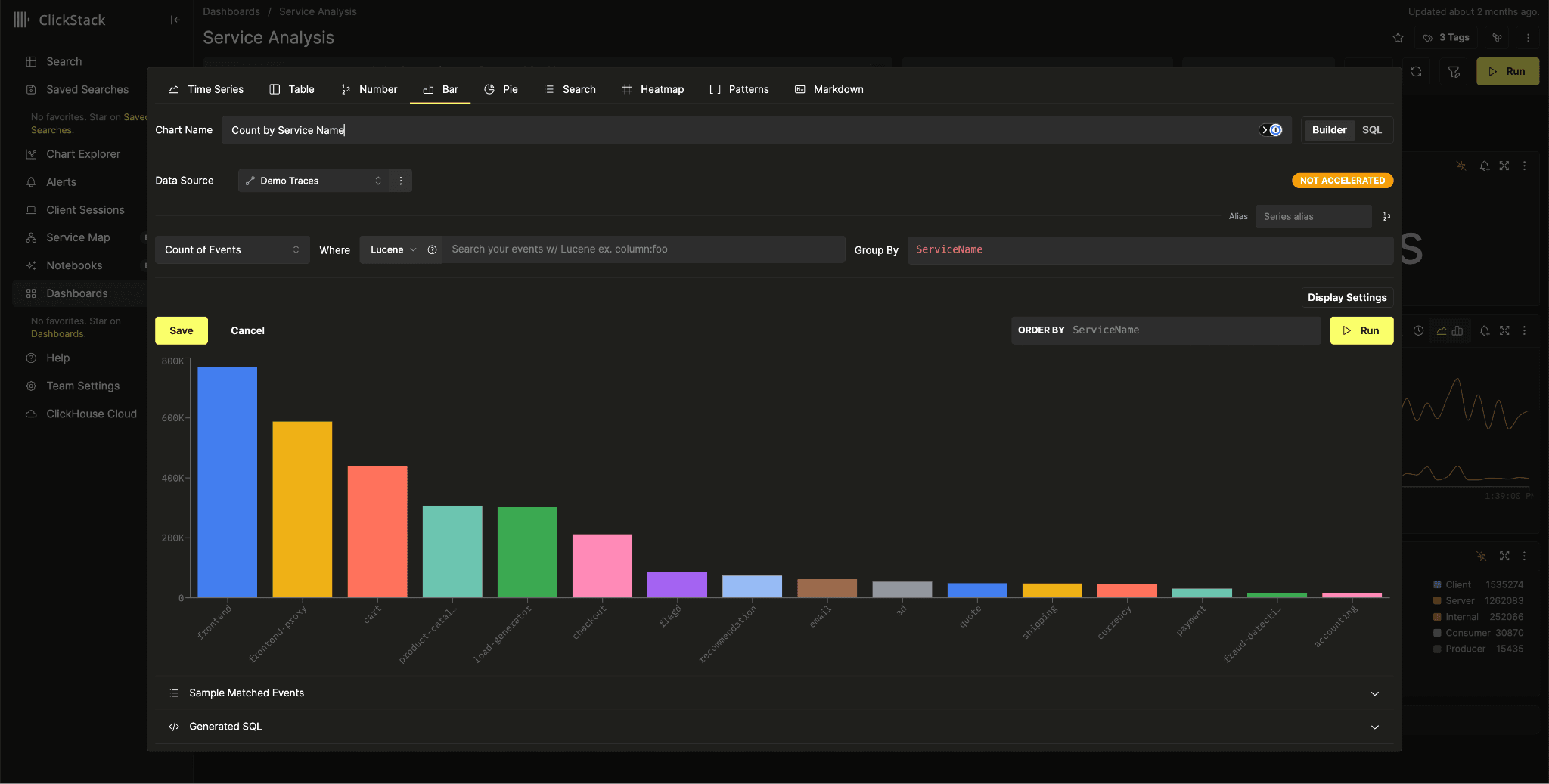Select the Bar chart tab

[x=440, y=89]
